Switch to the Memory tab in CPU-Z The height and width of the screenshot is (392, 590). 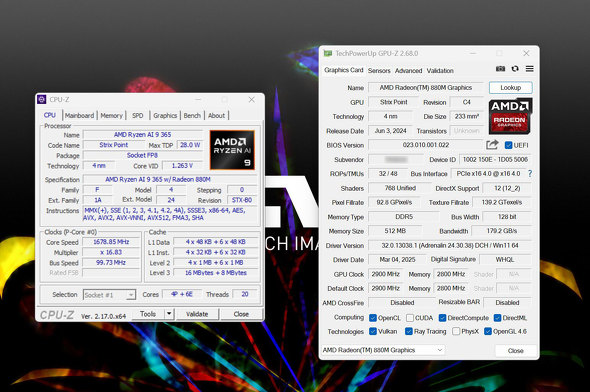point(111,115)
